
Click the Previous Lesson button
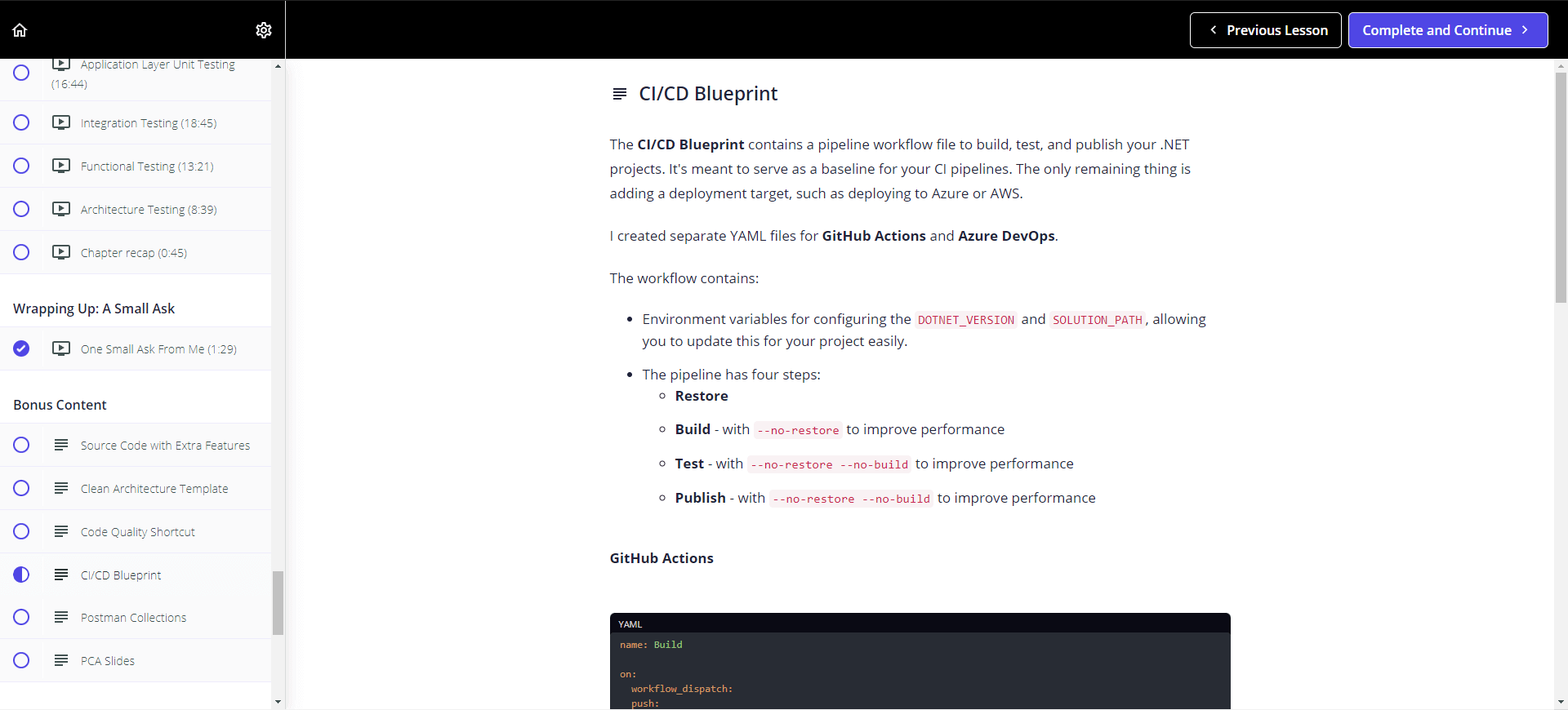click(x=1265, y=30)
